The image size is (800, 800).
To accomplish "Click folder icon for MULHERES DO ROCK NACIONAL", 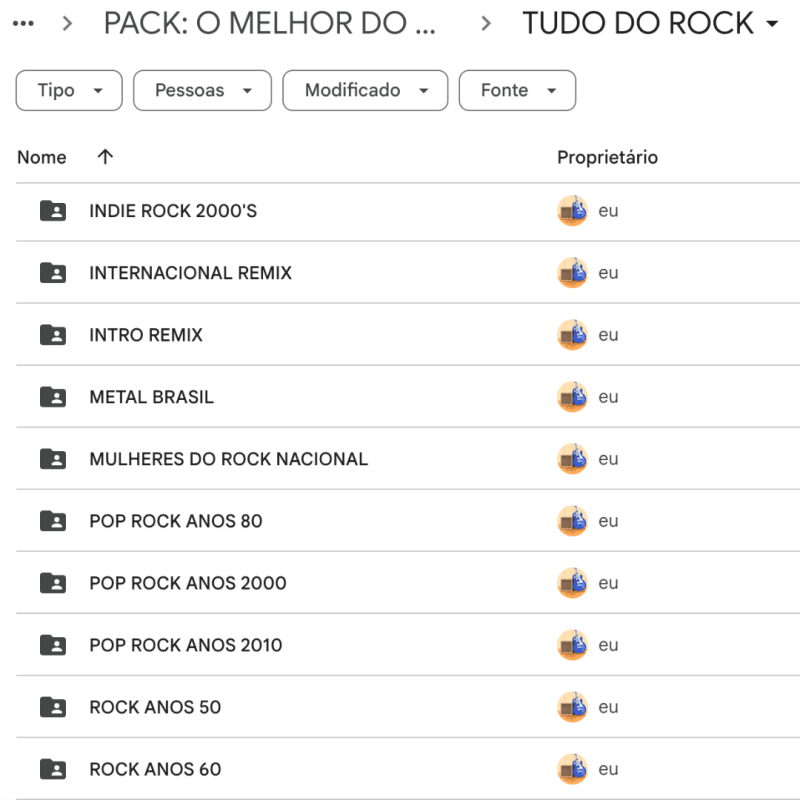I will coord(53,459).
